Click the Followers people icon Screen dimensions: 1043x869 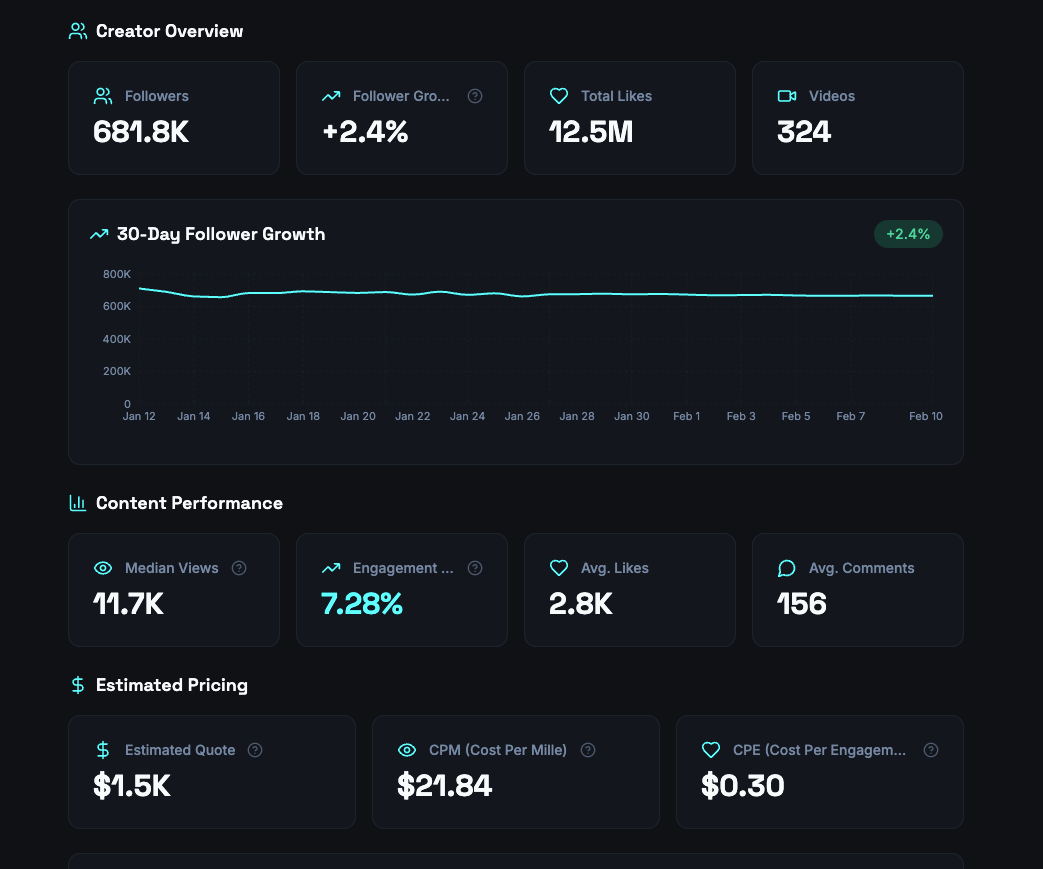coord(102,96)
